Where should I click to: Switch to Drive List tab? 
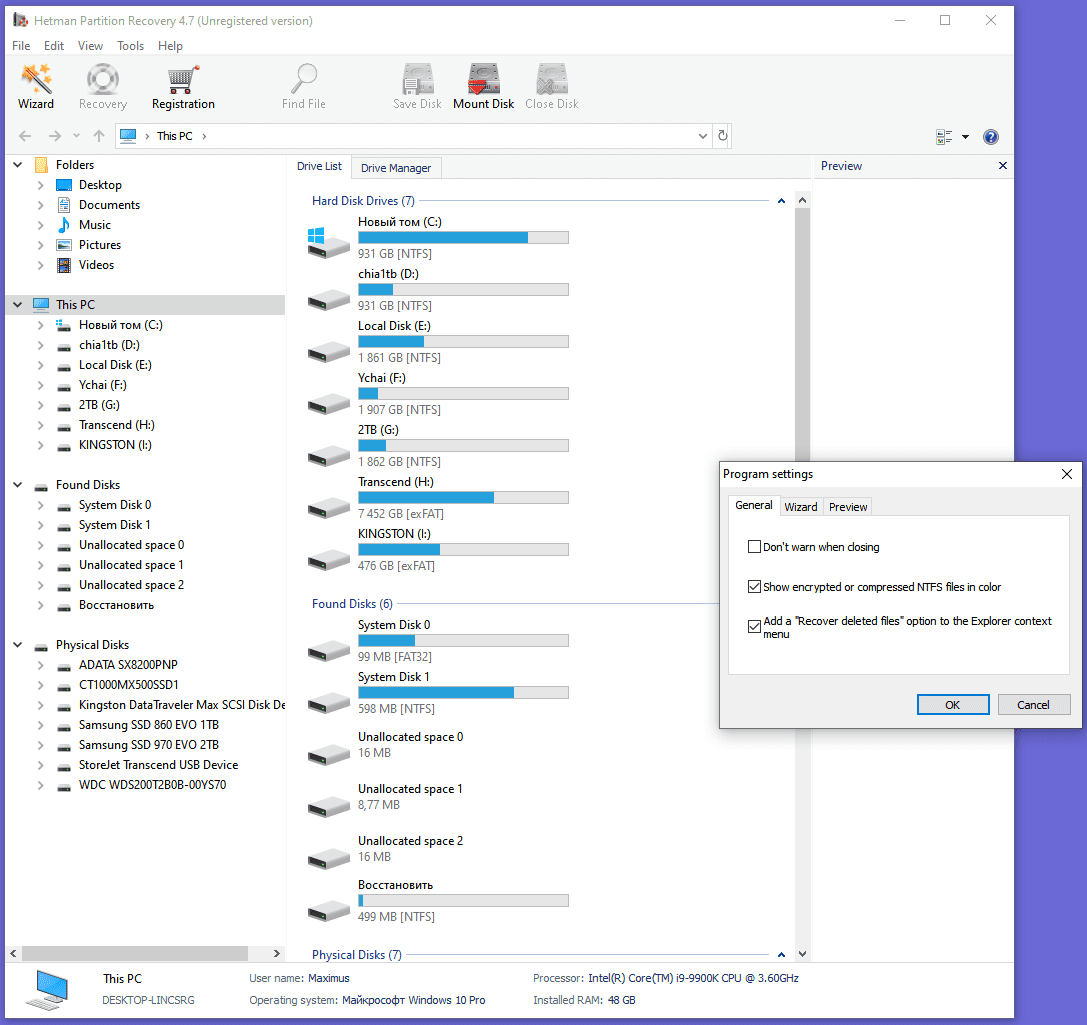(x=319, y=166)
